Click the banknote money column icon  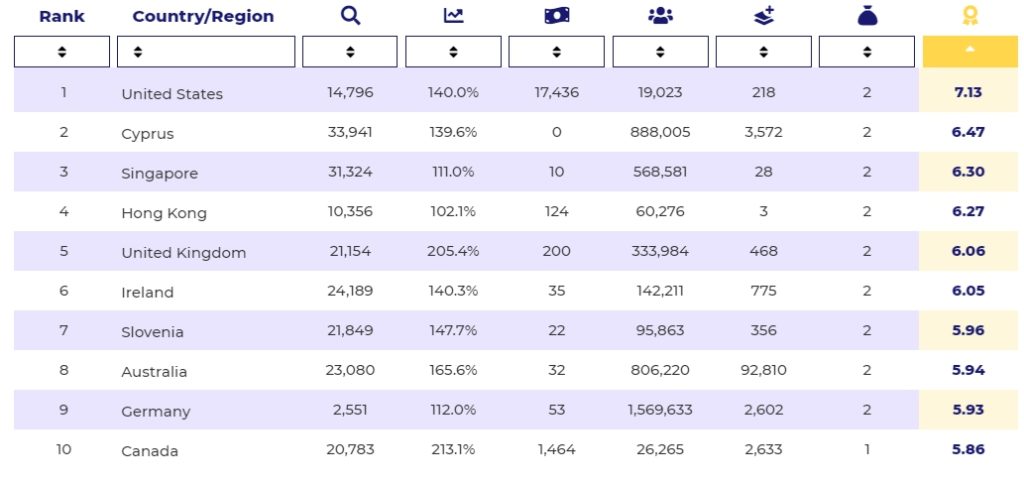pos(556,16)
